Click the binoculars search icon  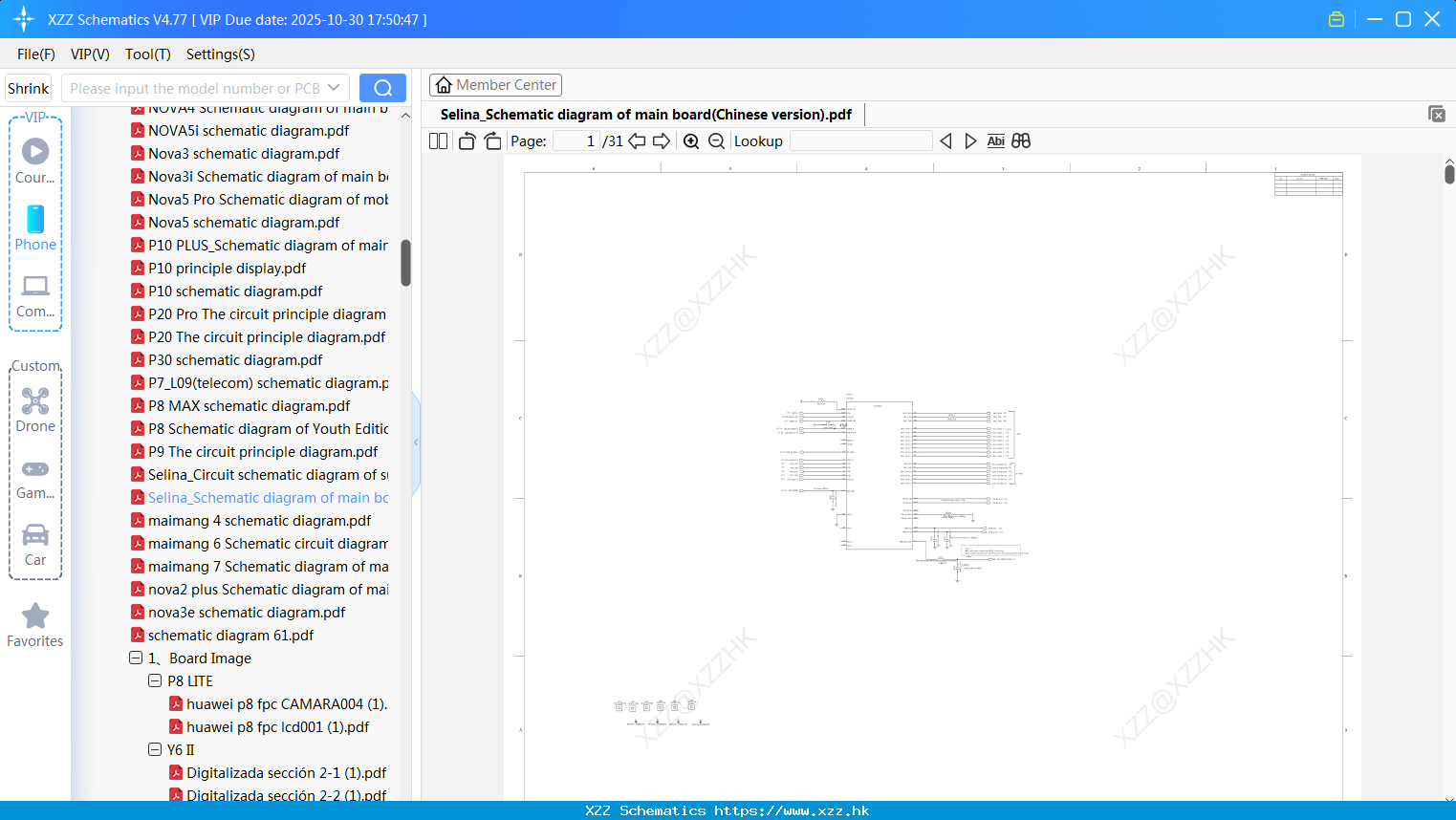[1021, 140]
